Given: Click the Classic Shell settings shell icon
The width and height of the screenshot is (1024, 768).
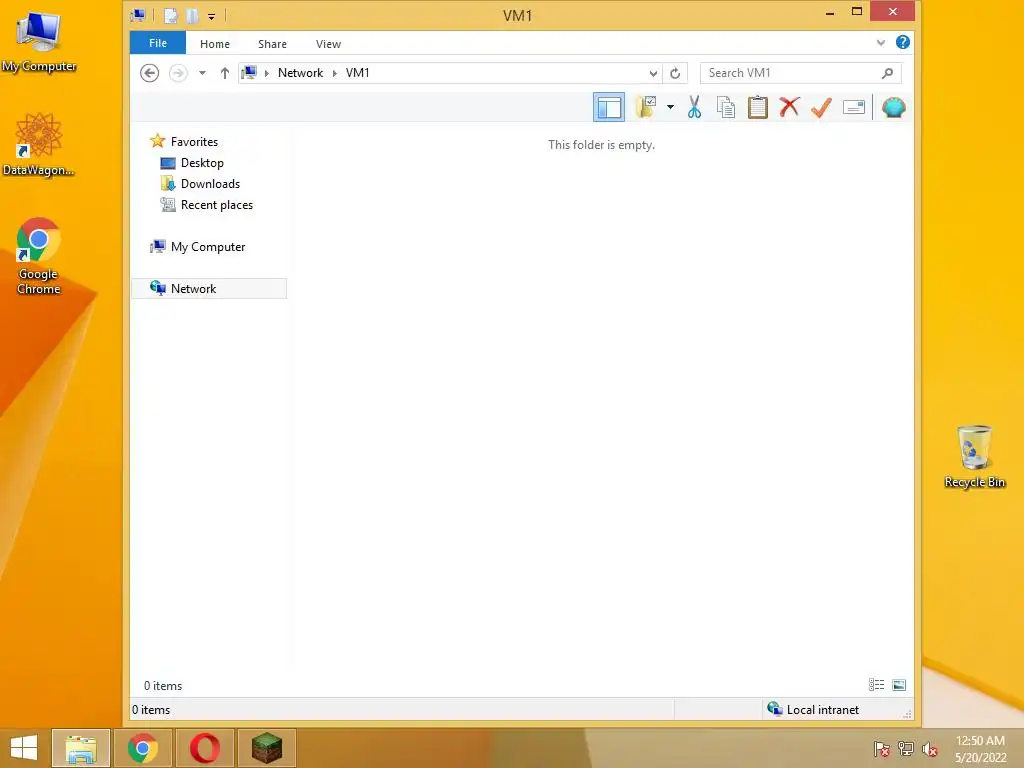Looking at the screenshot, I should [x=893, y=107].
